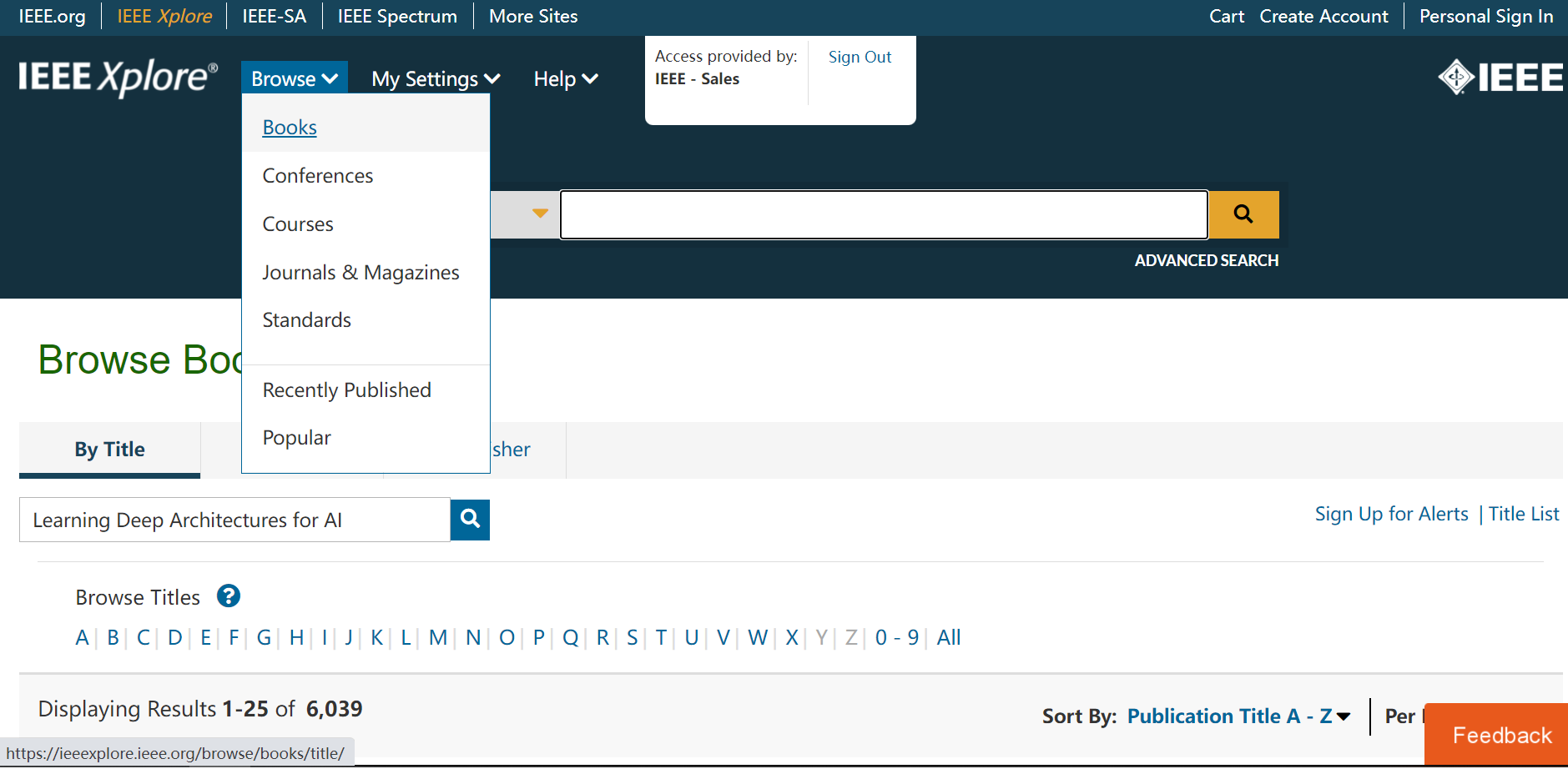The image size is (1568, 769).
Task: Click the IEEE Xplore logo
Action: 118,78
